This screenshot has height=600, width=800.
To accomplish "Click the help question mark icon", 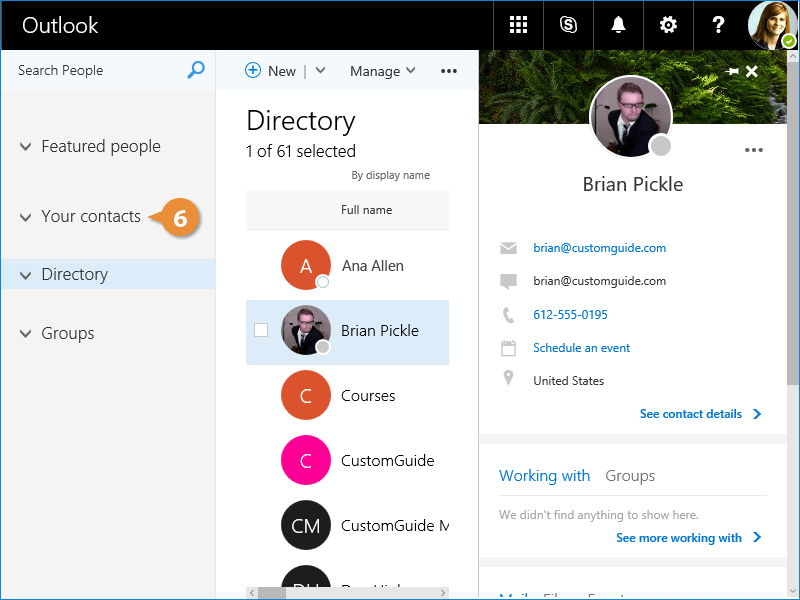I will point(718,25).
